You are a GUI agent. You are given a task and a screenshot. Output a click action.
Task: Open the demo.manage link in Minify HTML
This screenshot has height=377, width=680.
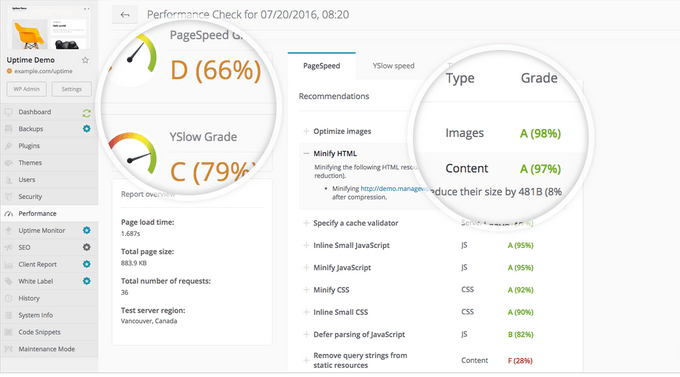click(x=395, y=189)
